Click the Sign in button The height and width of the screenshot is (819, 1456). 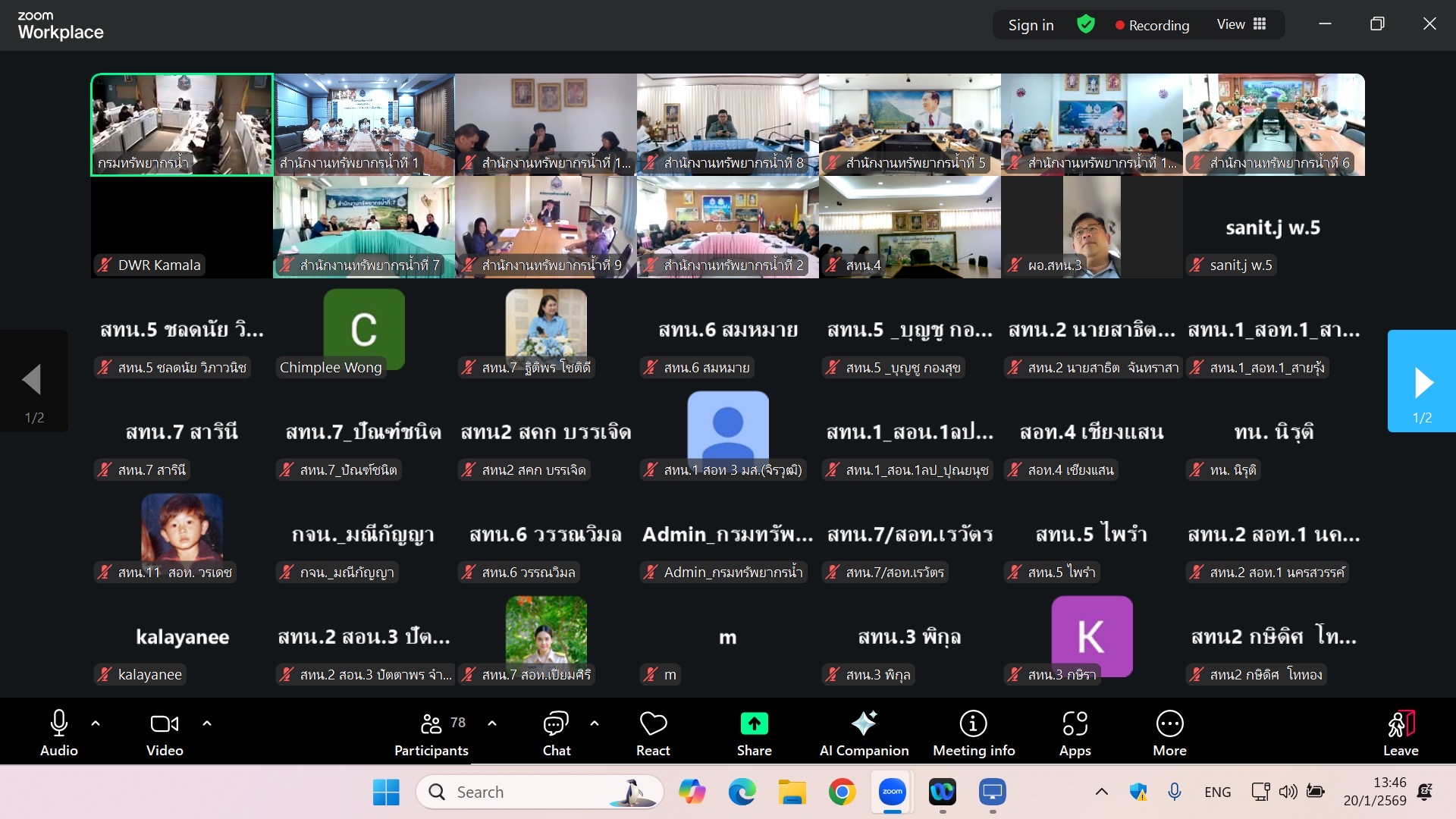pos(1031,25)
